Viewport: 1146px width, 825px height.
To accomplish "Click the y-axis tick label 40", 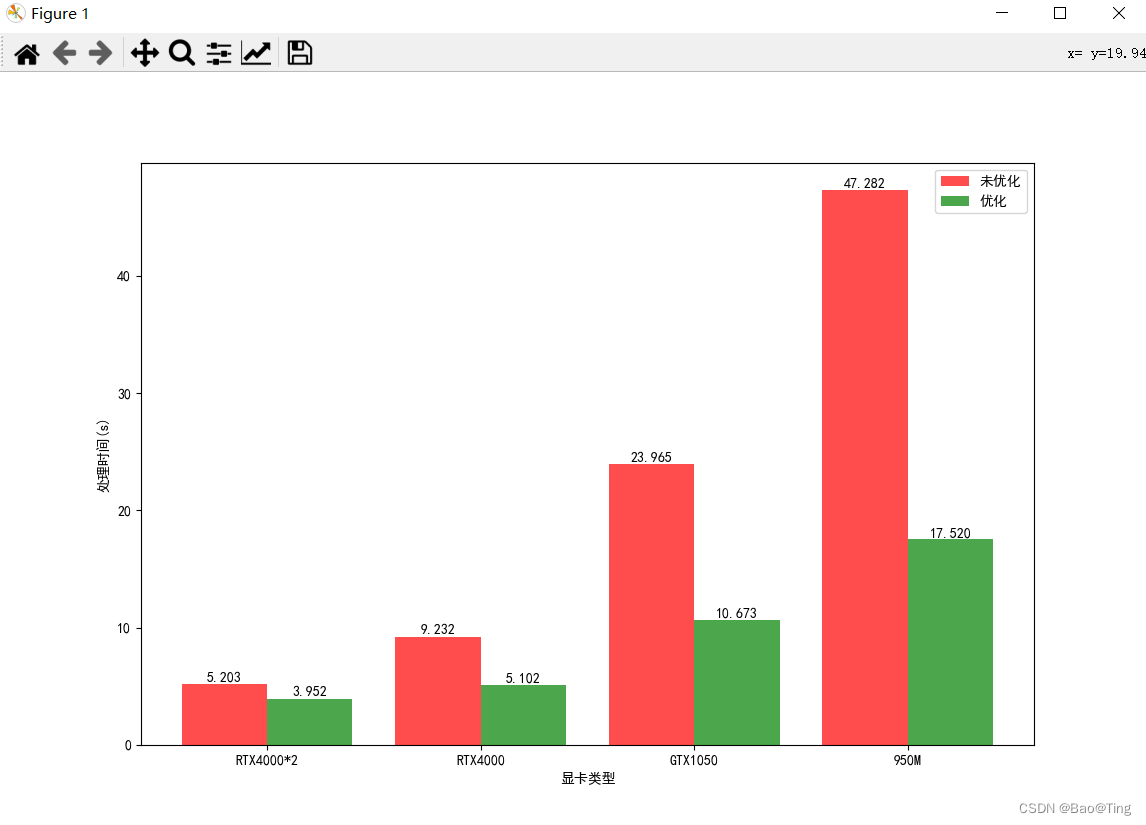I will point(124,277).
